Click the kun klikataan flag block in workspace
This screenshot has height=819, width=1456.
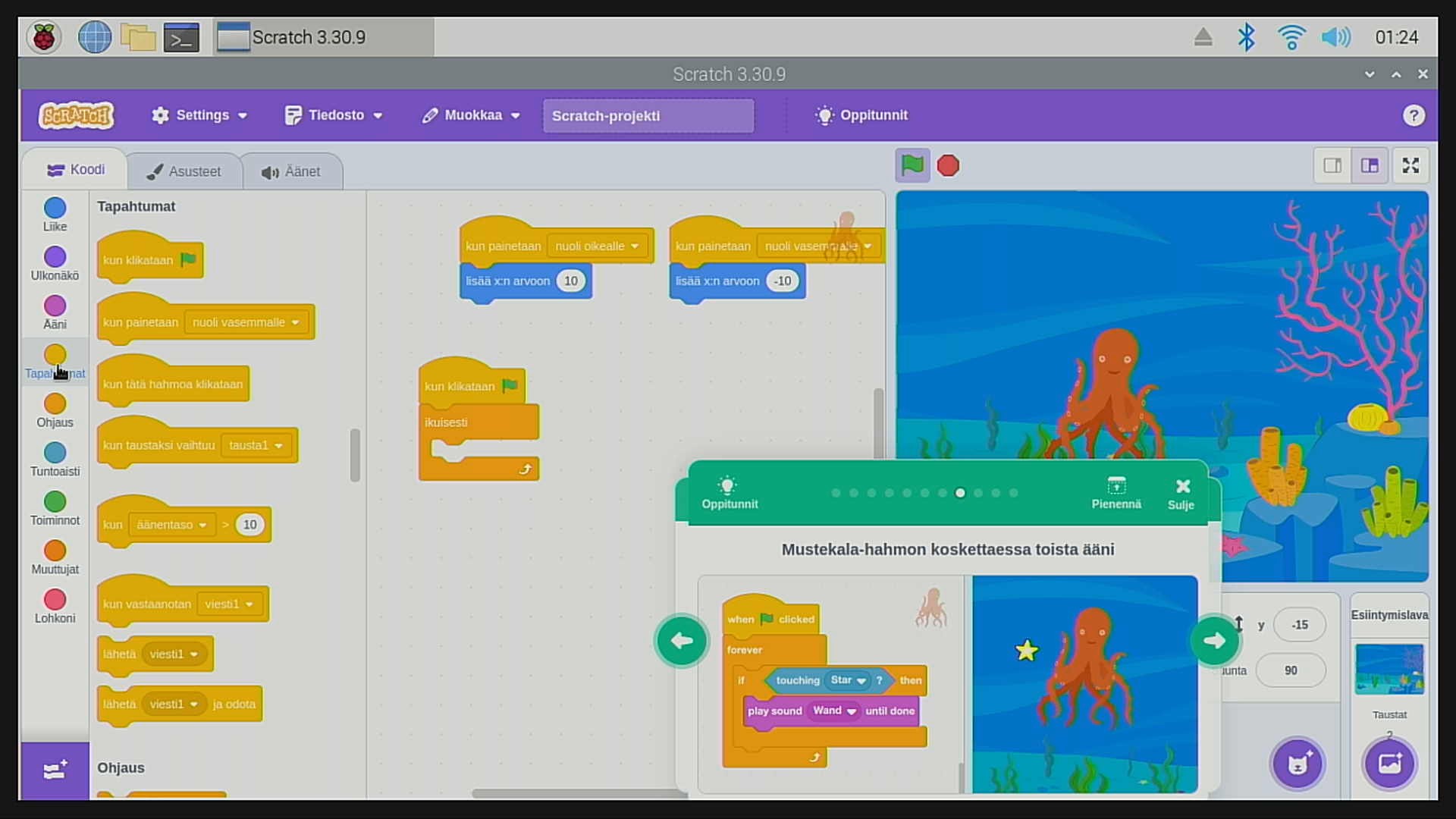pos(472,384)
